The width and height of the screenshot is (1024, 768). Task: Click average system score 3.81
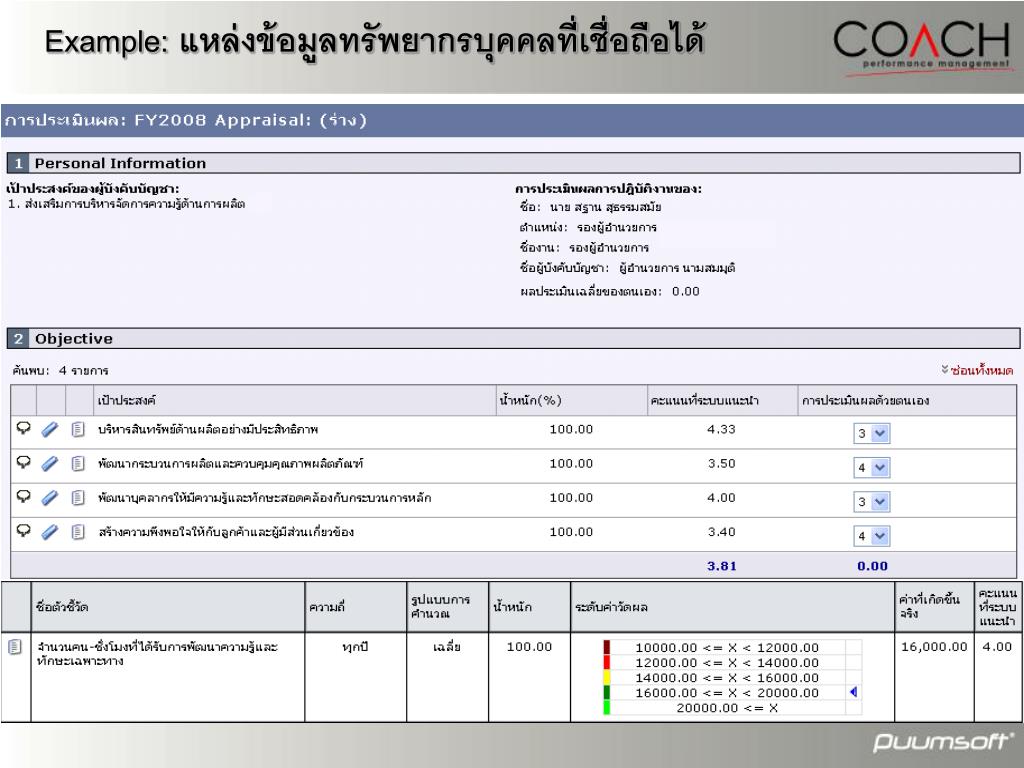(722, 566)
